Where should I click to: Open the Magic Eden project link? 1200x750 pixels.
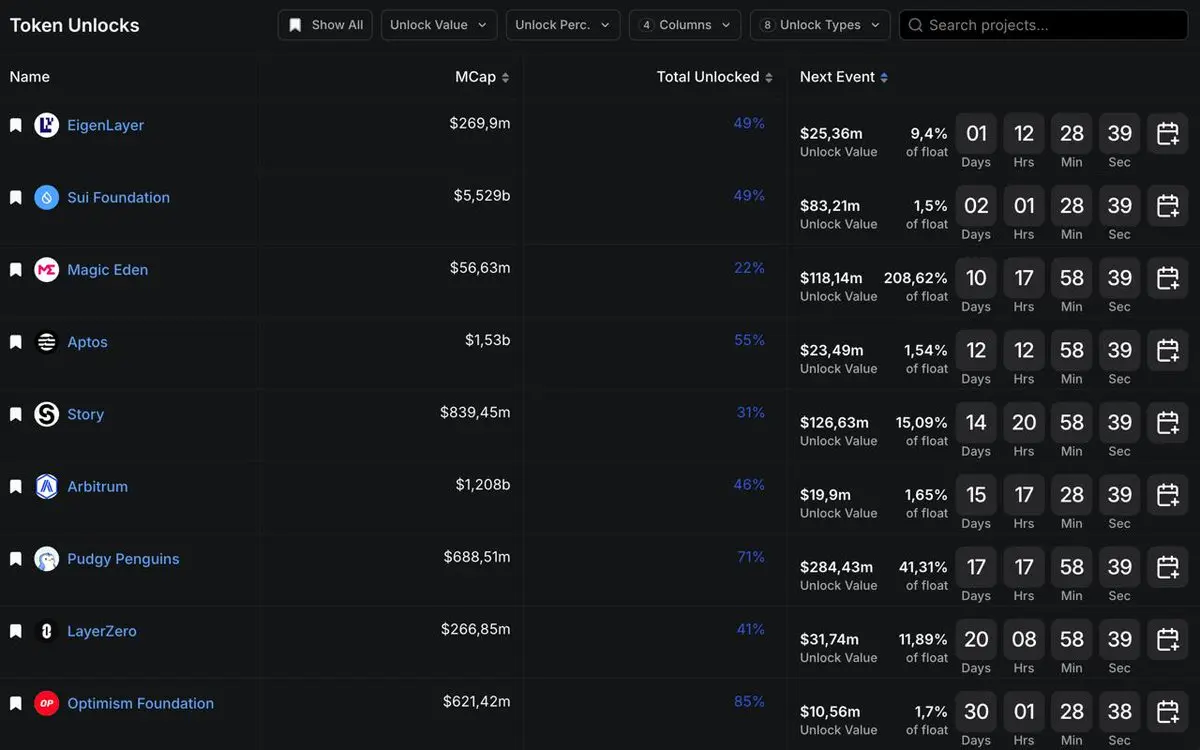click(x=107, y=270)
